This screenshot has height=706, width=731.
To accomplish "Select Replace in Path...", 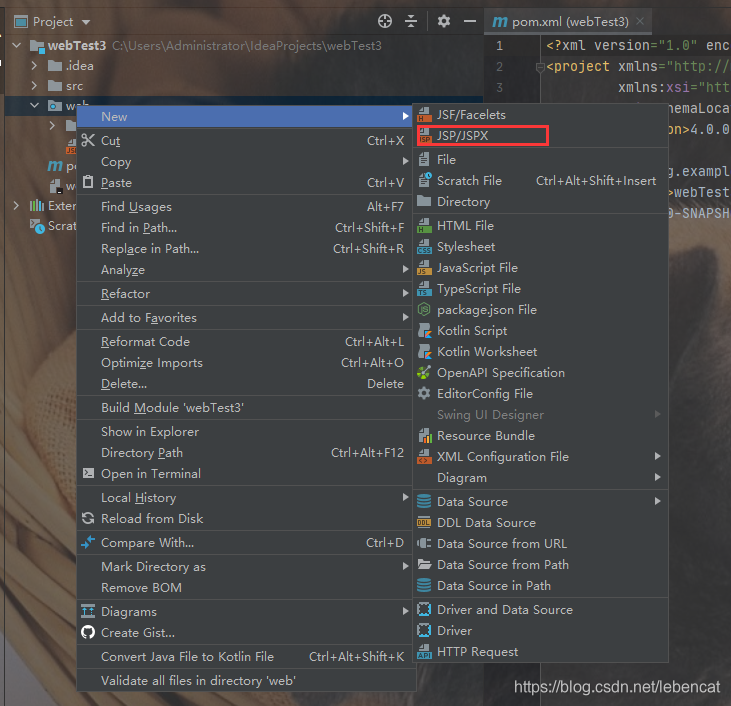I will [x=245, y=249].
